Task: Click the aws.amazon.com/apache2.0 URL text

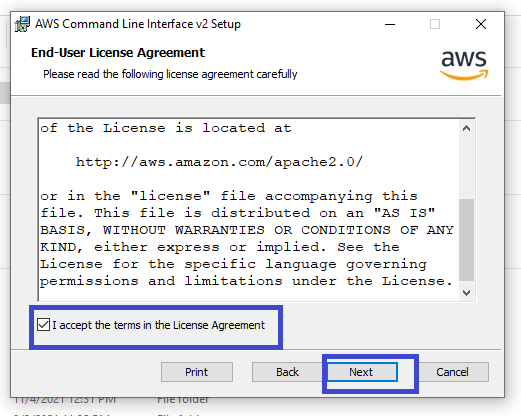Action: pos(219,162)
